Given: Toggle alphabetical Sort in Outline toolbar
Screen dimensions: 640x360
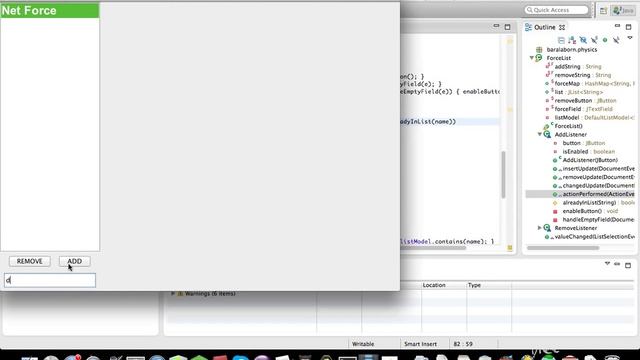Looking at the screenshot, I should [x=572, y=40].
